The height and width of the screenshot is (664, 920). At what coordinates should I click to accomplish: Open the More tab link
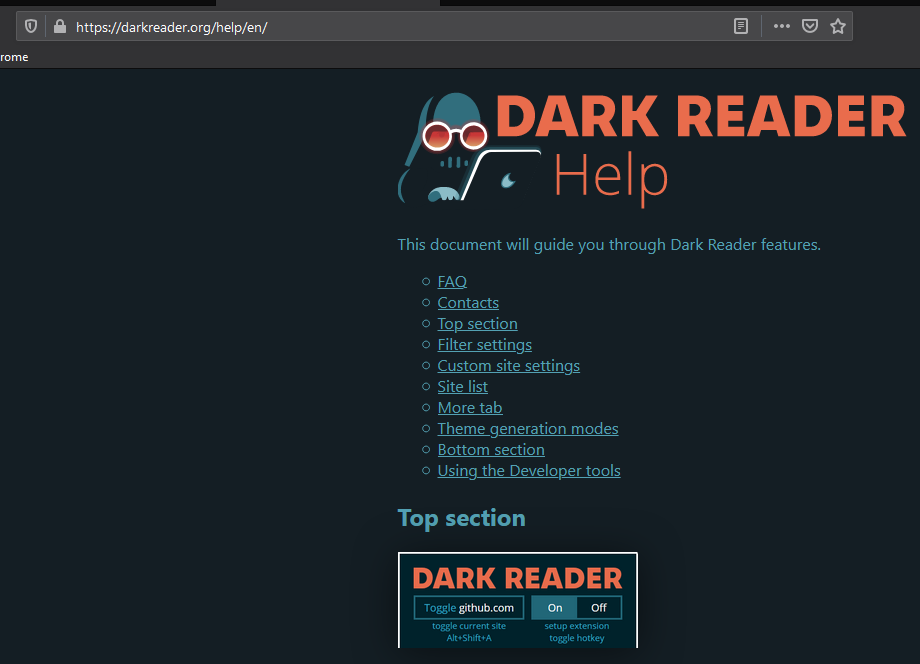click(x=469, y=408)
